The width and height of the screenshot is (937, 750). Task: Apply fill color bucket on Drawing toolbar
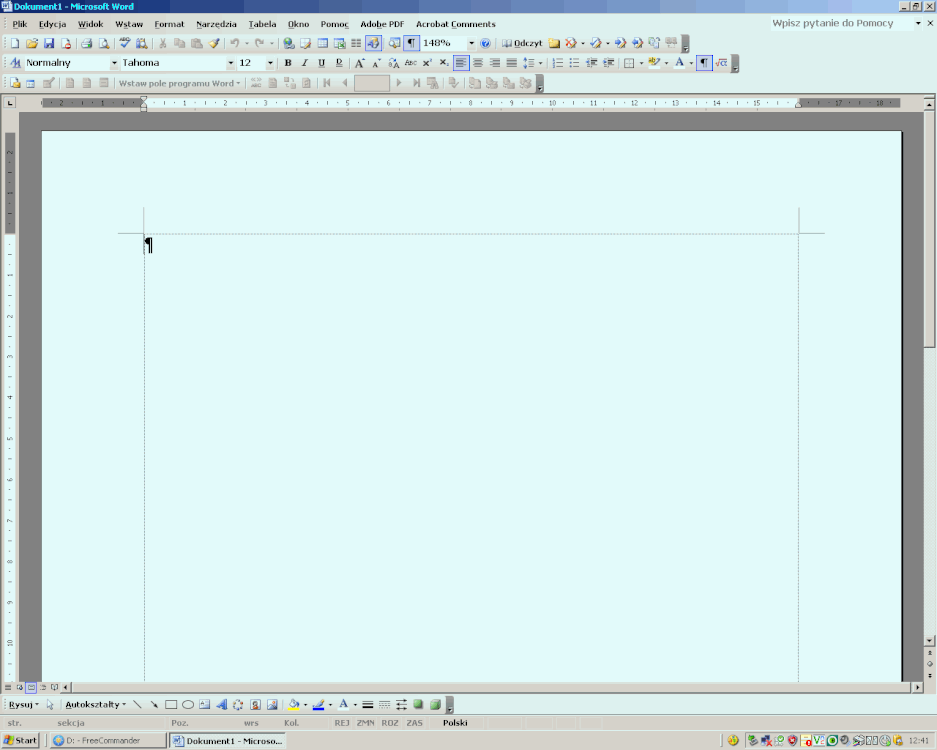[293, 705]
